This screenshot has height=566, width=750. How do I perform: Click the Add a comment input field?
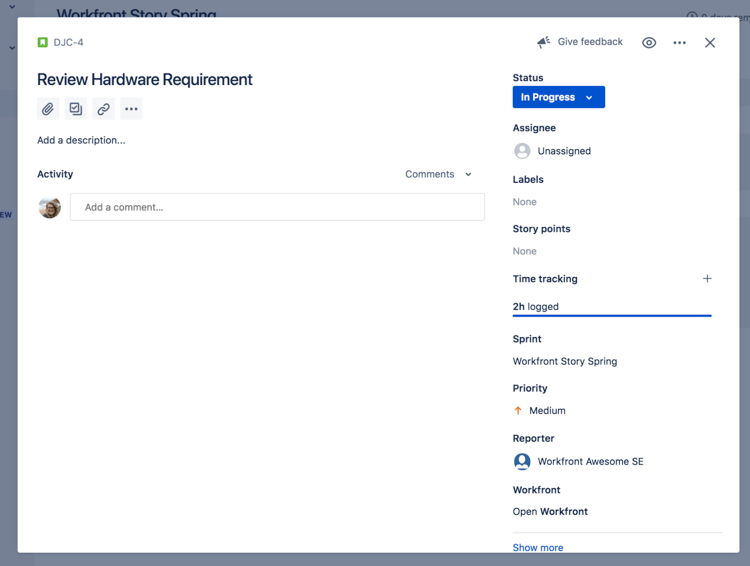[277, 207]
